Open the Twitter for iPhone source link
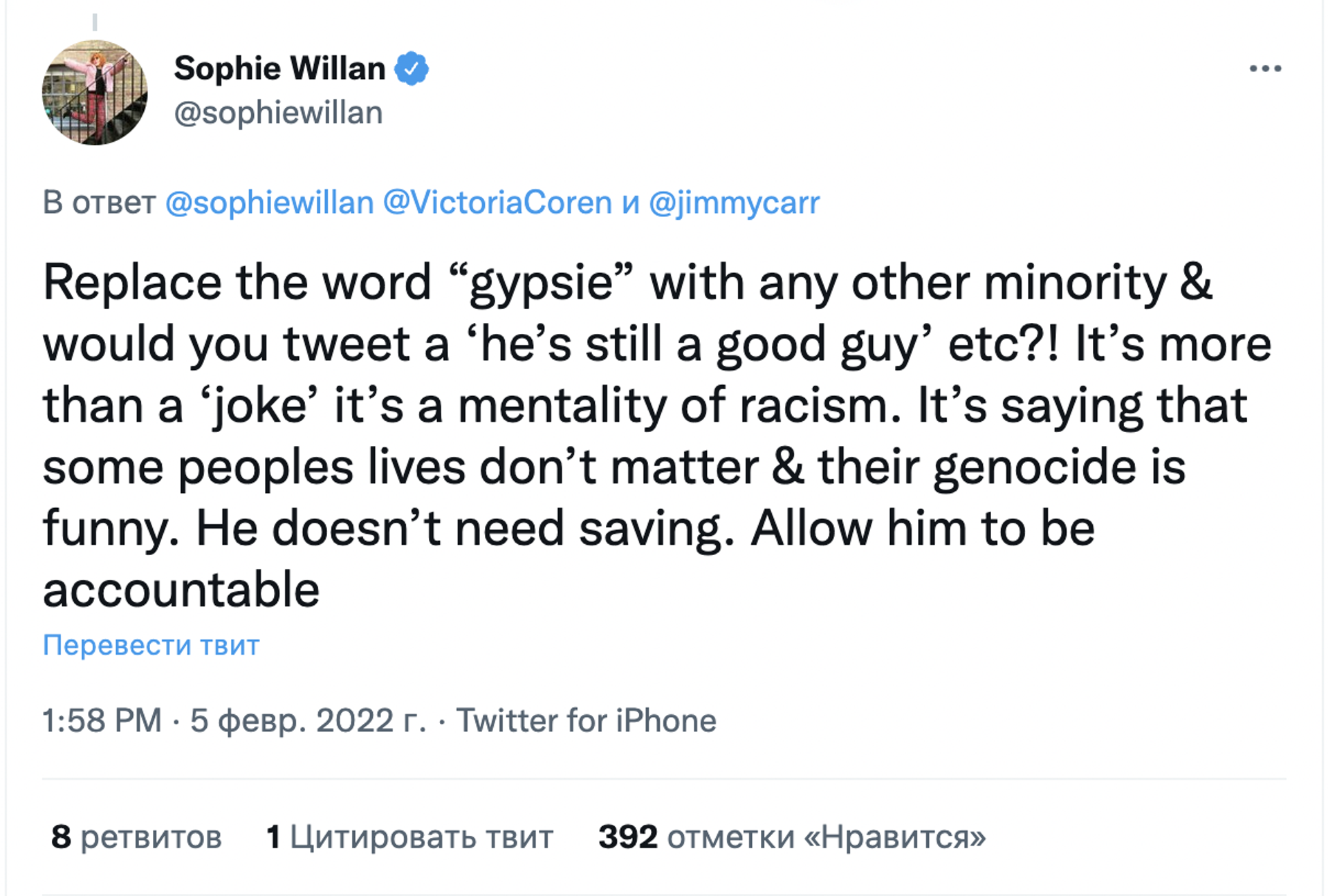This screenshot has width=1328, height=896. click(586, 720)
